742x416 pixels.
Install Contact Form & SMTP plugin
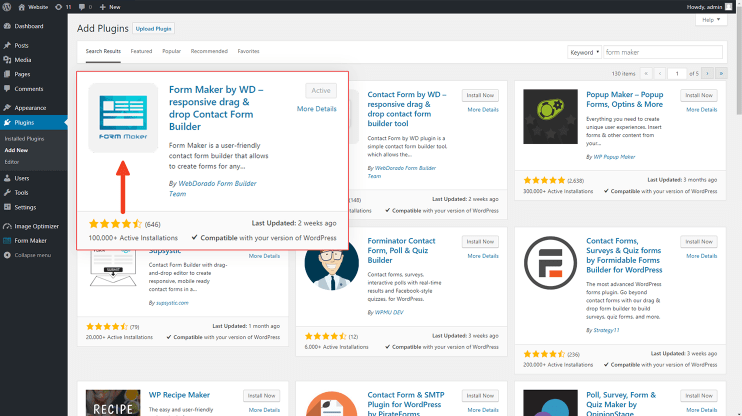click(480, 396)
